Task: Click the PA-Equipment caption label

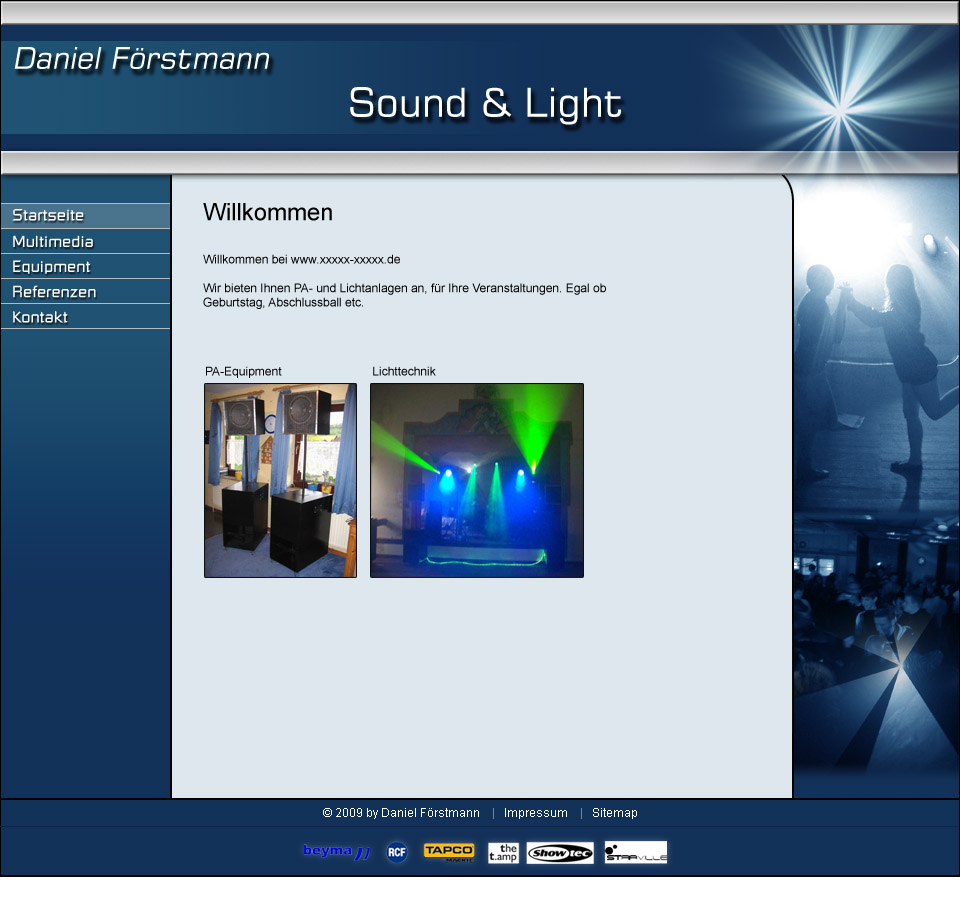Action: 243,371
